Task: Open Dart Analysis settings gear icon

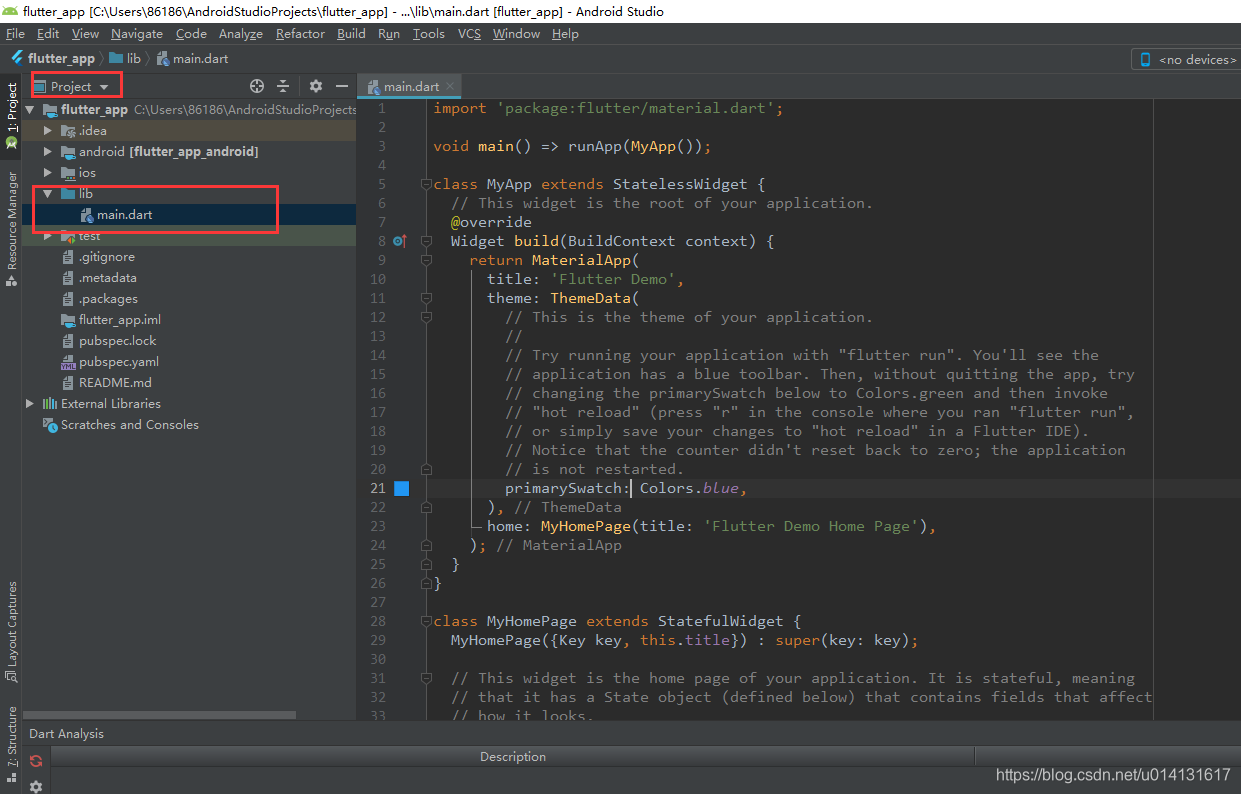Action: coord(36,786)
